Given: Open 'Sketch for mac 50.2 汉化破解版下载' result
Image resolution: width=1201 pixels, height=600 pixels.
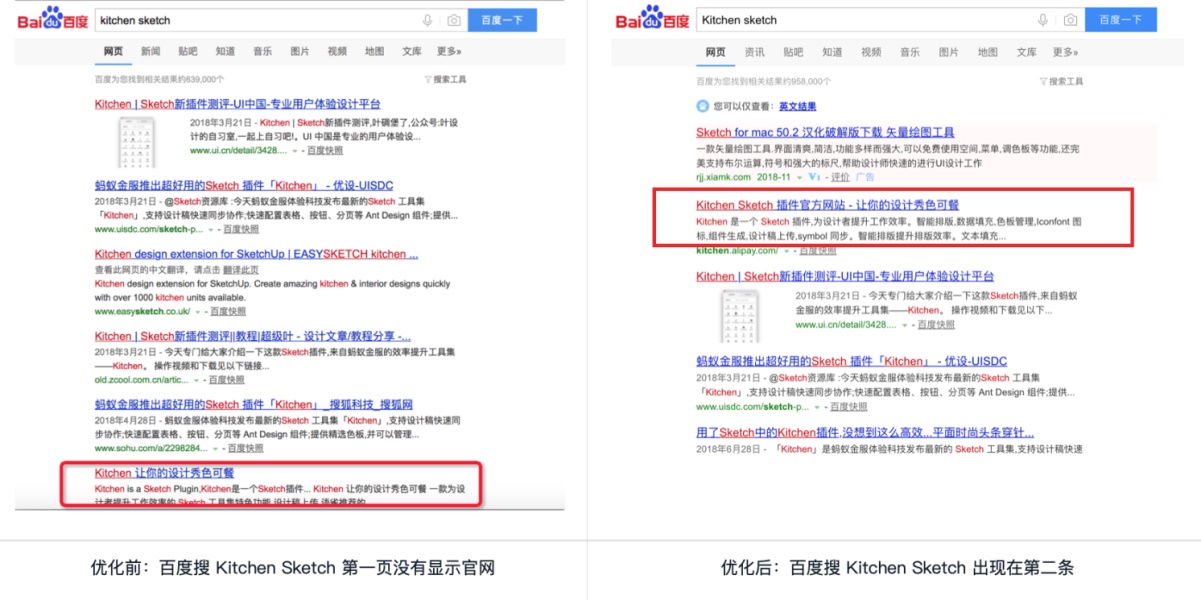Looking at the screenshot, I should click(x=825, y=132).
